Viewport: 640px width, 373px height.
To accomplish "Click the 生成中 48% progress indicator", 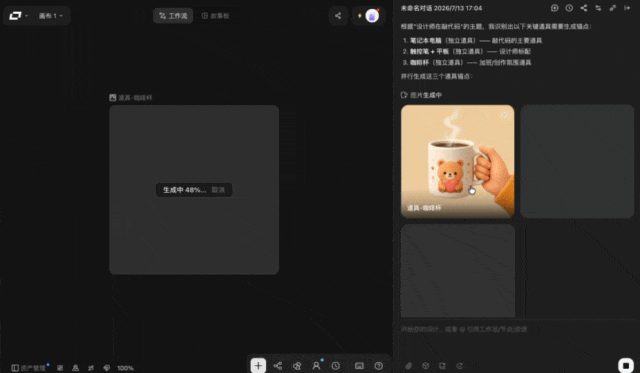I will [184, 190].
